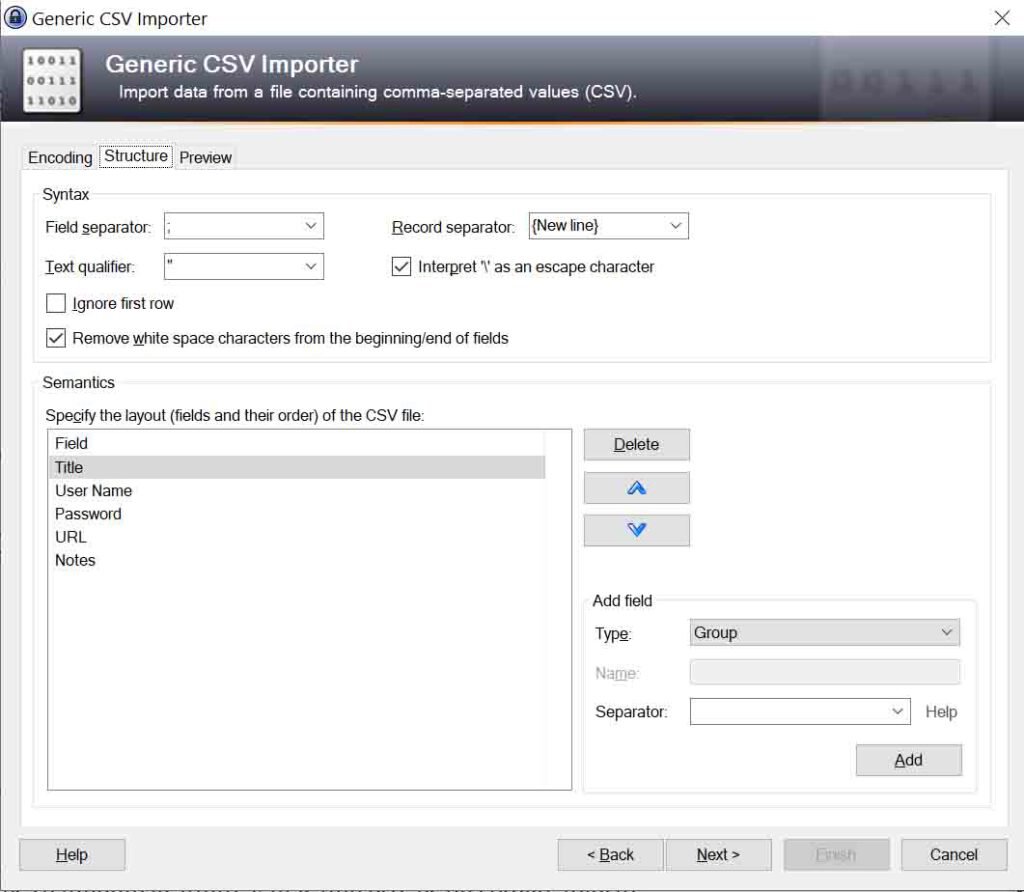Select the User Name field row
The image size is (1024, 892).
click(x=297, y=491)
